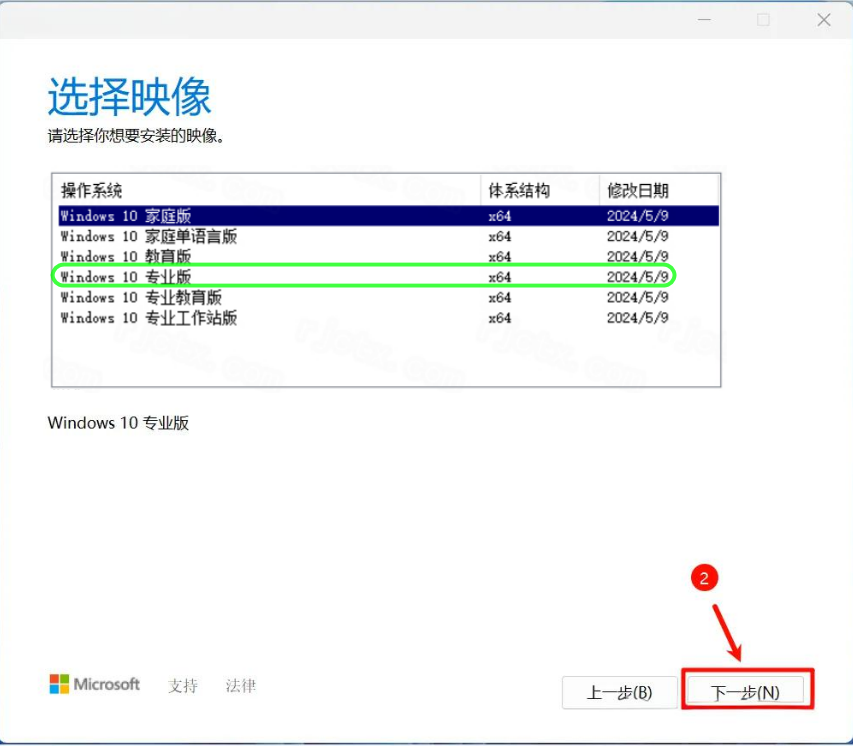
Task: Choose Windows 10 专业版 in the list
Action: pos(388,277)
